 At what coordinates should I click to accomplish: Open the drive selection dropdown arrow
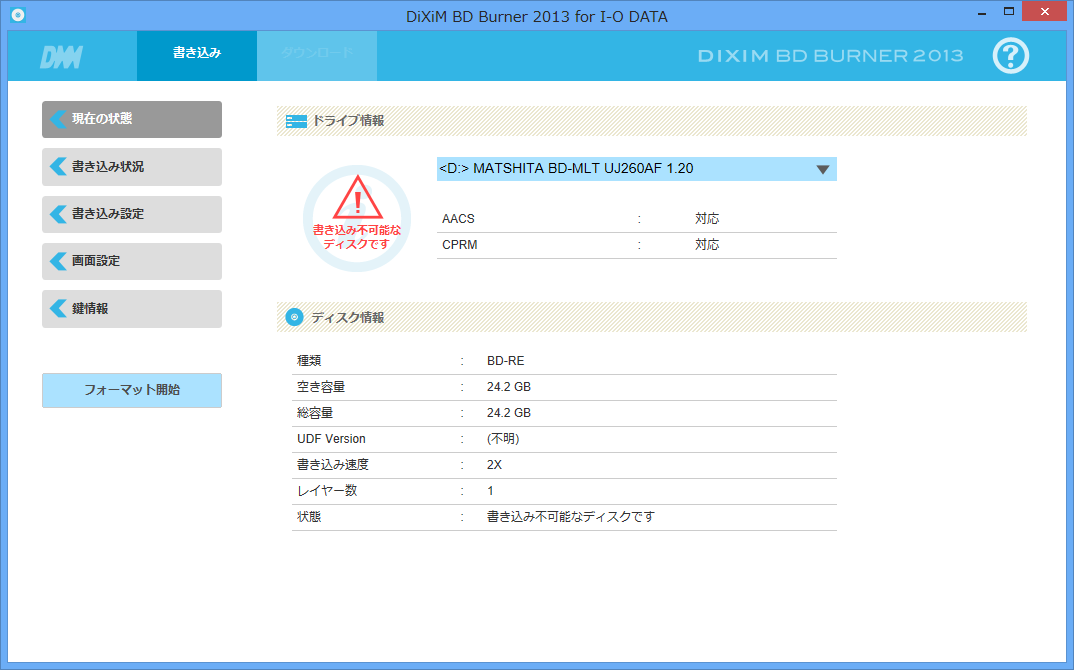(x=823, y=169)
